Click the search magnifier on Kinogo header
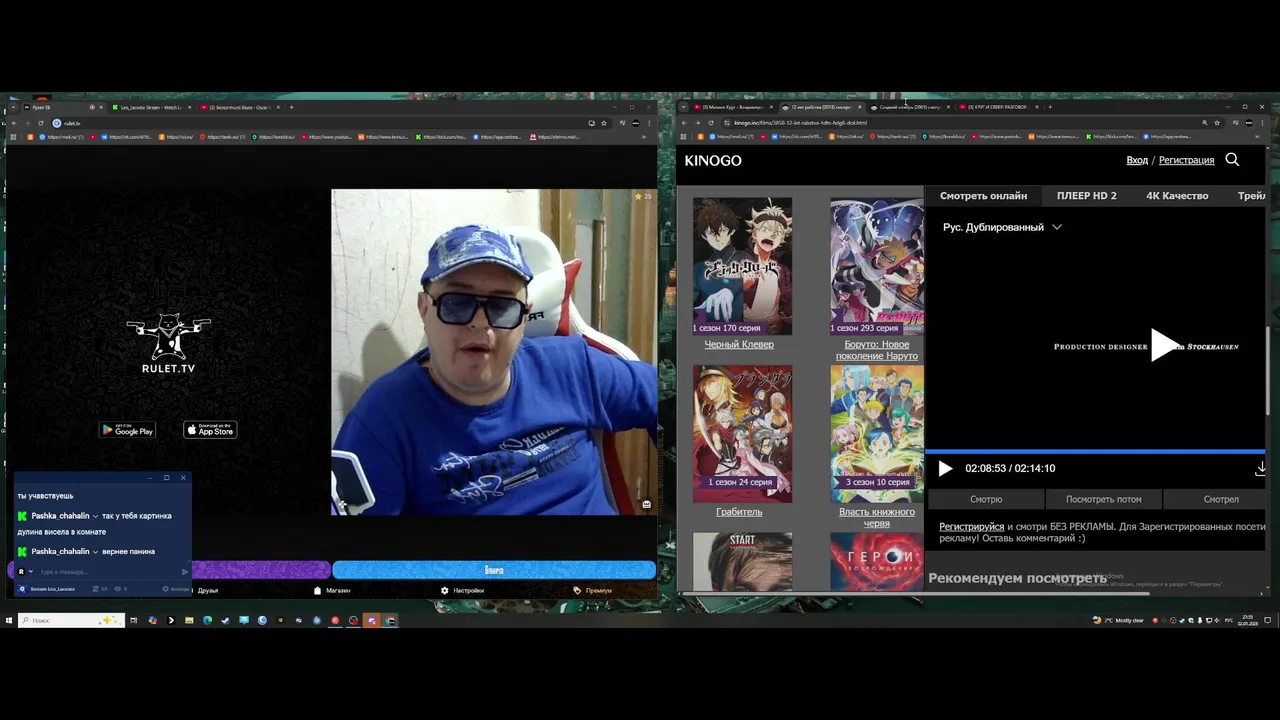This screenshot has height=720, width=1280. [1232, 160]
